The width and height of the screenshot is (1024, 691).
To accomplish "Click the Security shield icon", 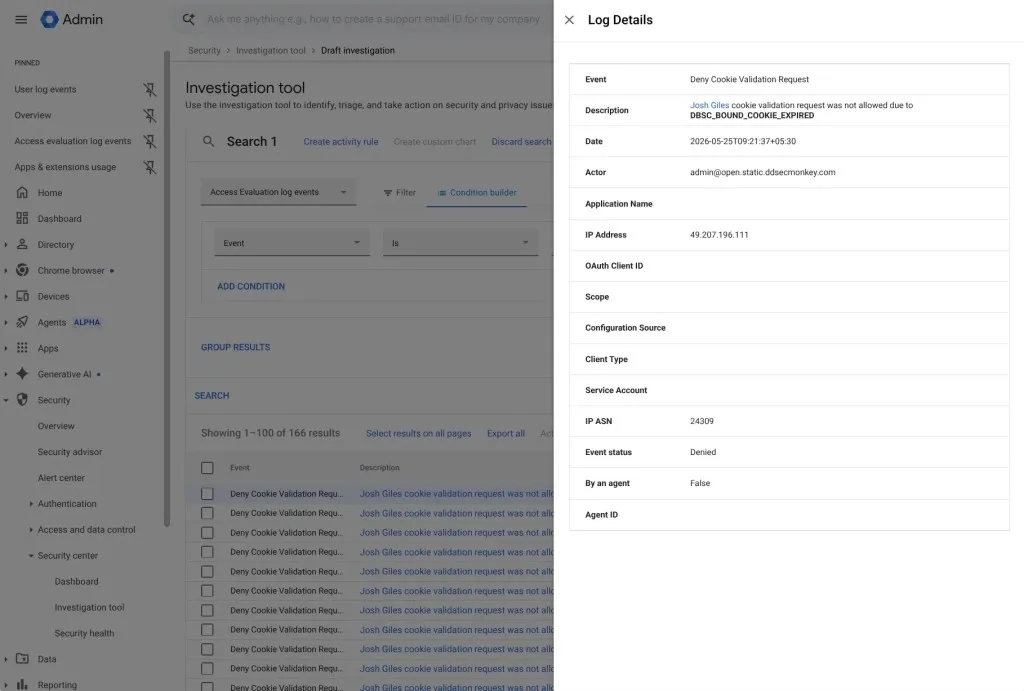I will pos(22,400).
